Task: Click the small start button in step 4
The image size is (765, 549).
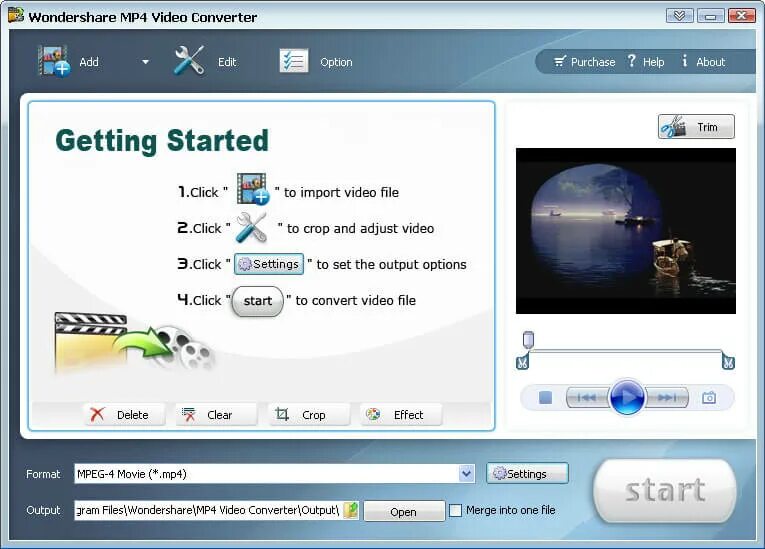Action: coord(258,301)
